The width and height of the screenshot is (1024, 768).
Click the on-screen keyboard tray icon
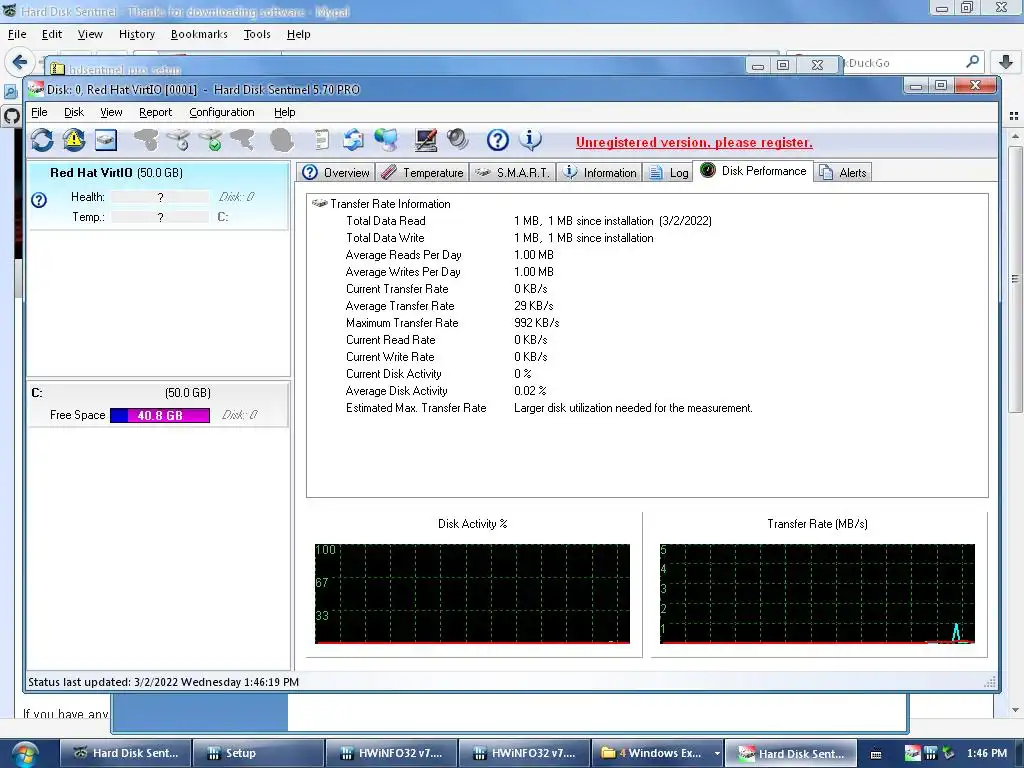(876, 754)
